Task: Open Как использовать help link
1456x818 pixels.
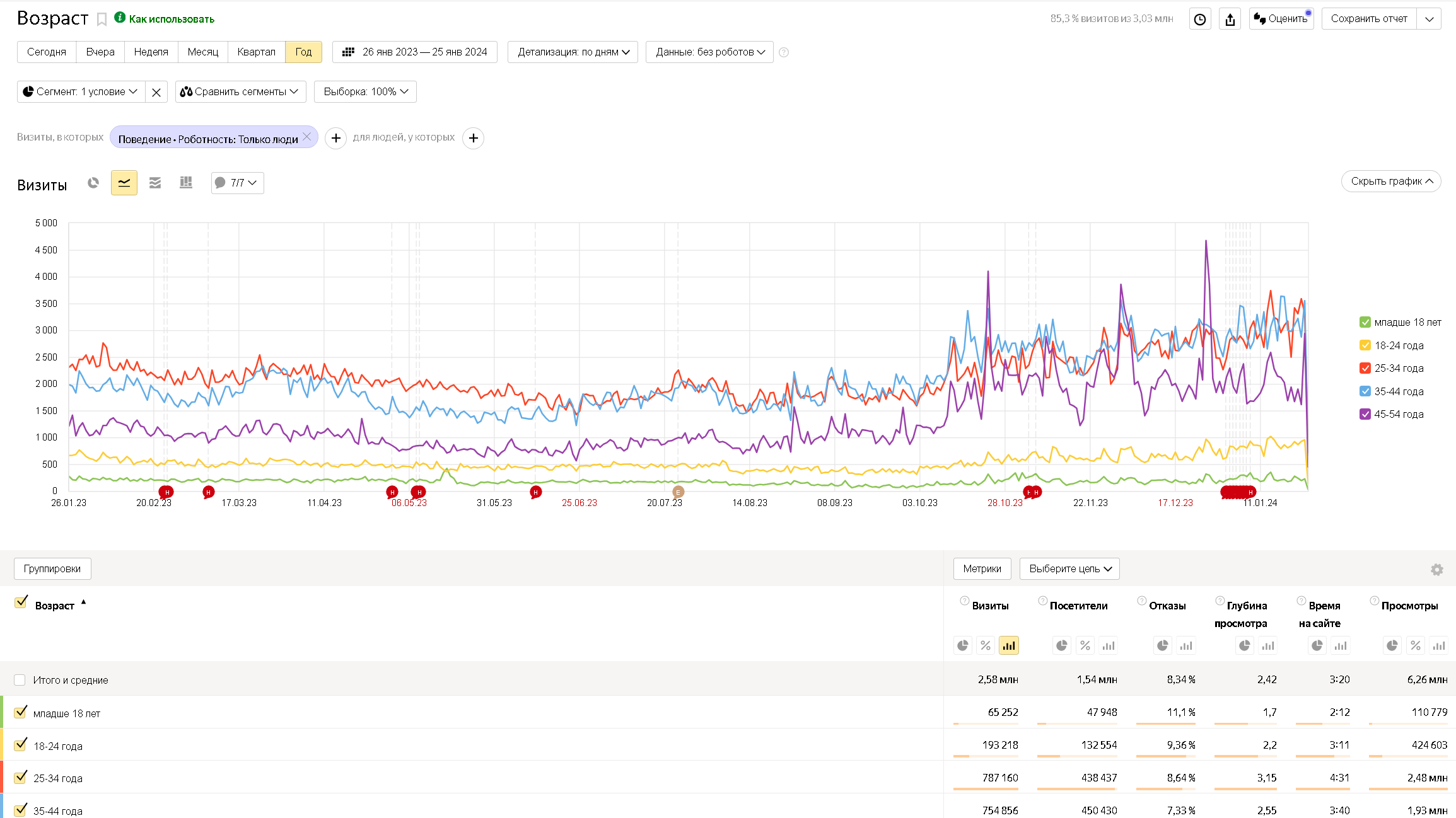Action: 171,19
